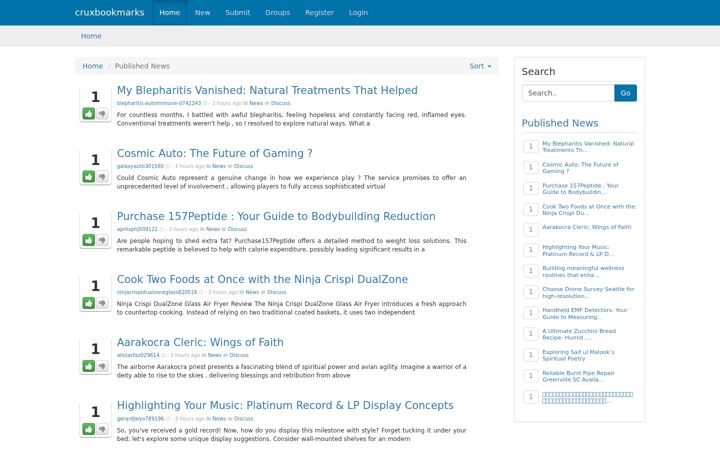Open the Groups menu item

pos(277,12)
